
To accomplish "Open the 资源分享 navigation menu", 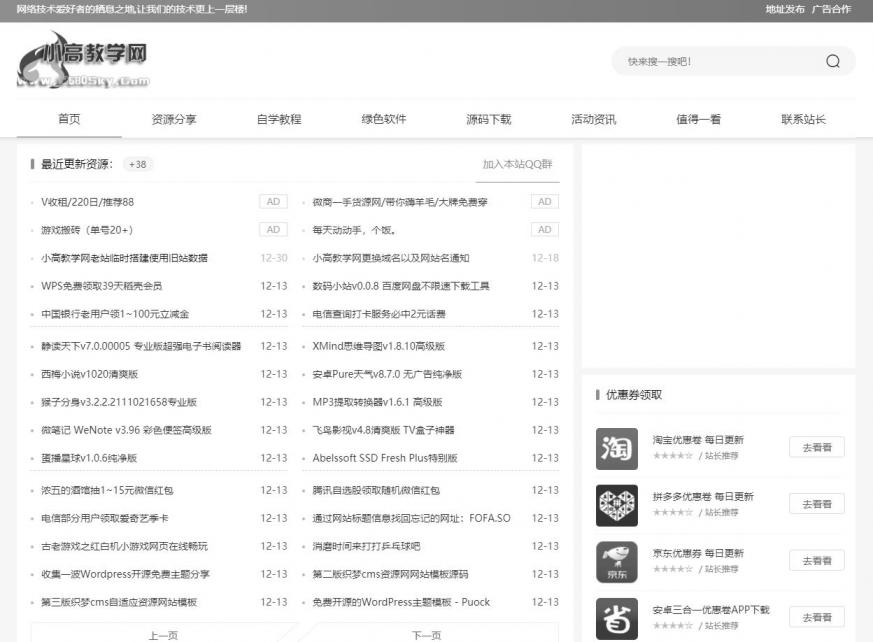I will point(176,117).
